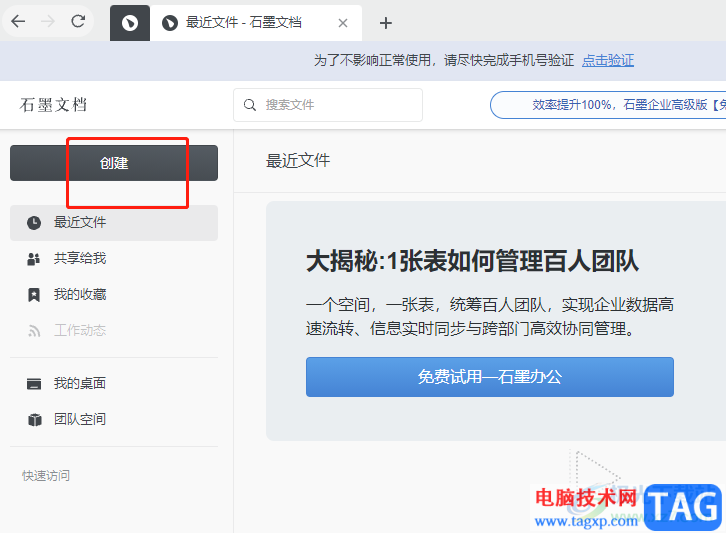This screenshot has height=533, width=726.
Task: Click the 工作动态 feed icon
Action: click(34, 331)
